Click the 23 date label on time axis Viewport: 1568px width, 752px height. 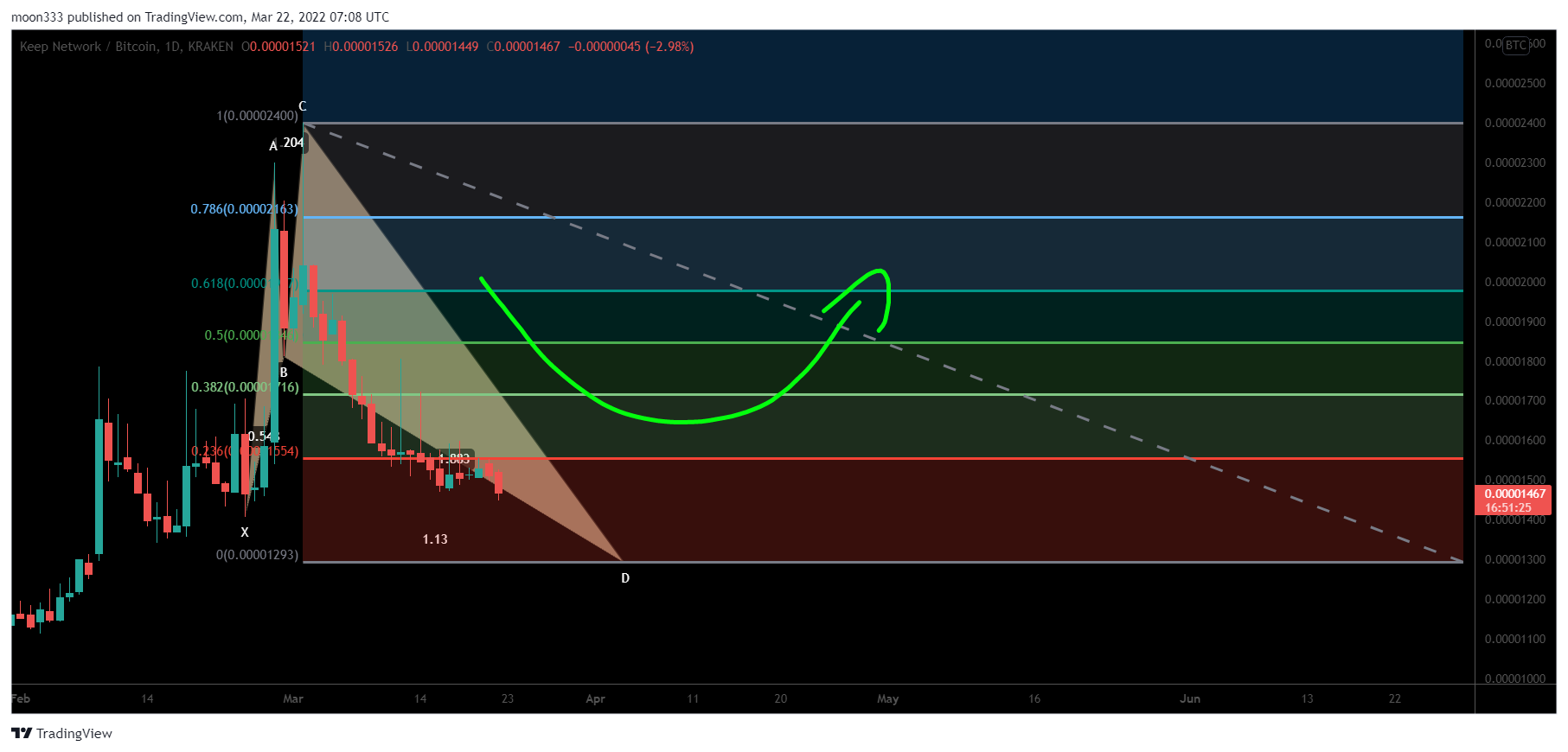(508, 698)
